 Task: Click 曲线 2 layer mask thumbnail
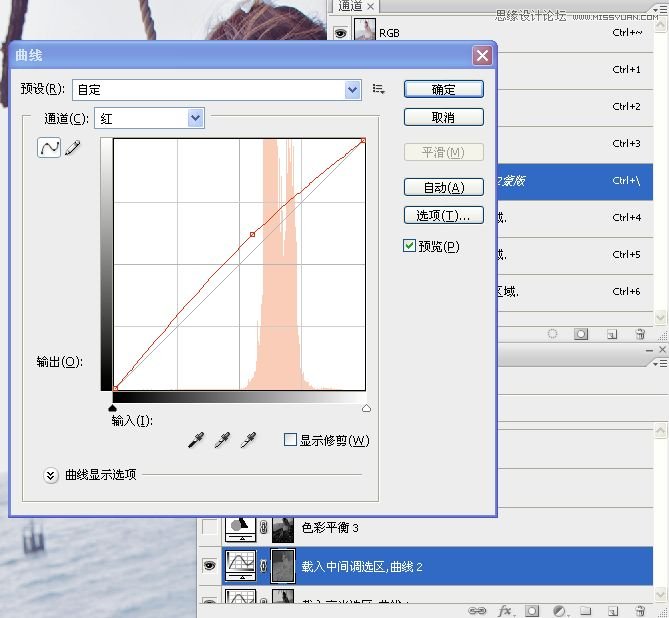[283, 566]
